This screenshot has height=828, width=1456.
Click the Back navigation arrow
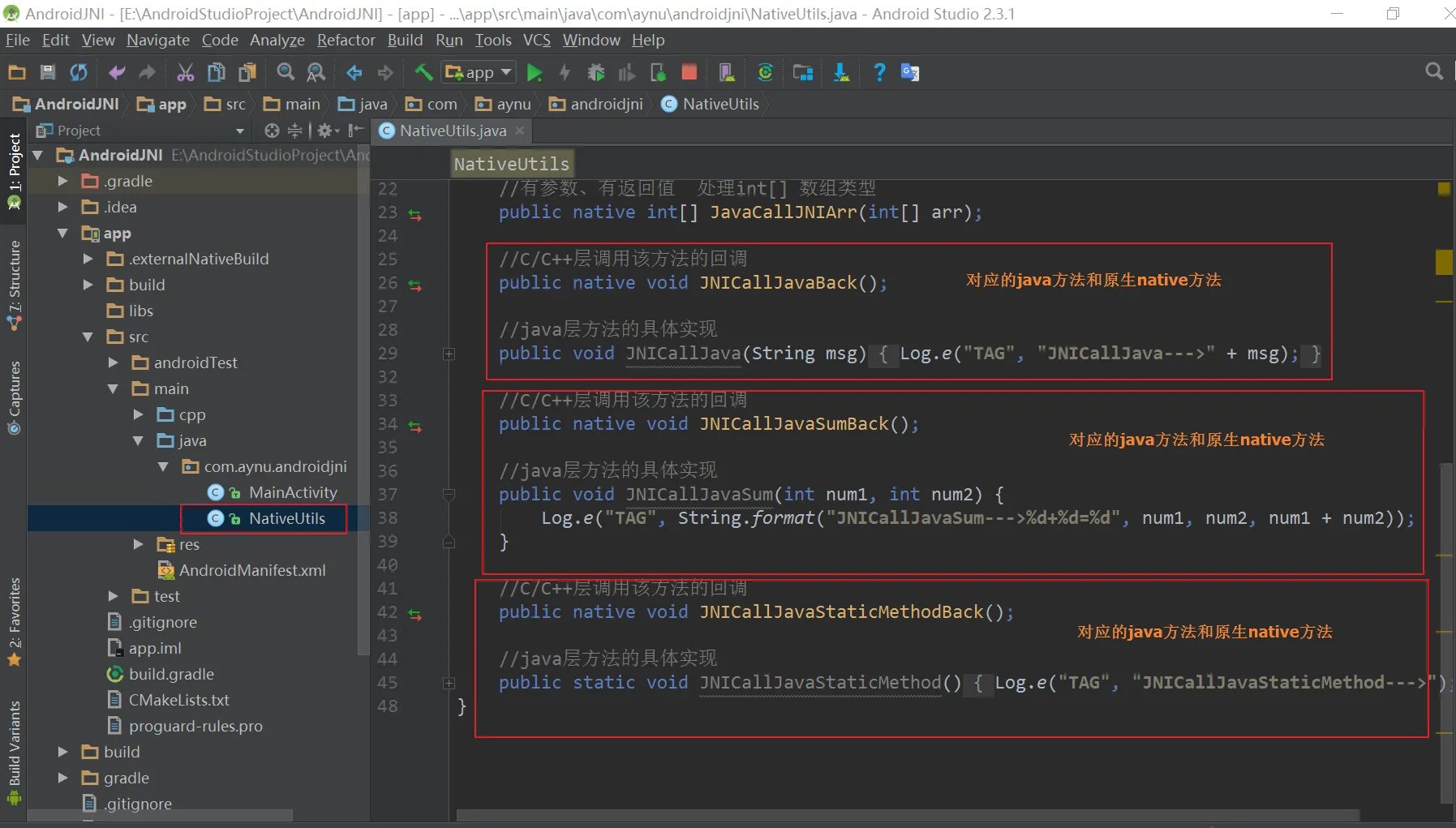tap(354, 72)
